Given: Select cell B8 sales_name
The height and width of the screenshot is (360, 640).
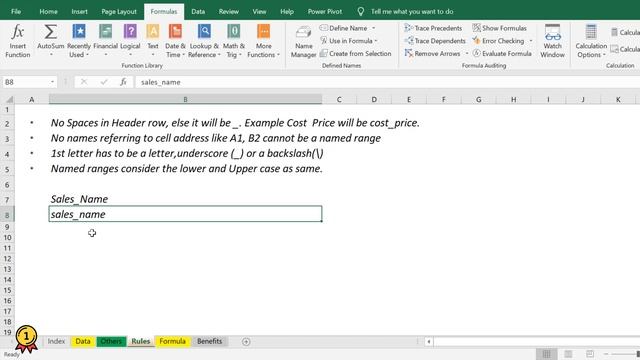Looking at the screenshot, I should (x=185, y=214).
